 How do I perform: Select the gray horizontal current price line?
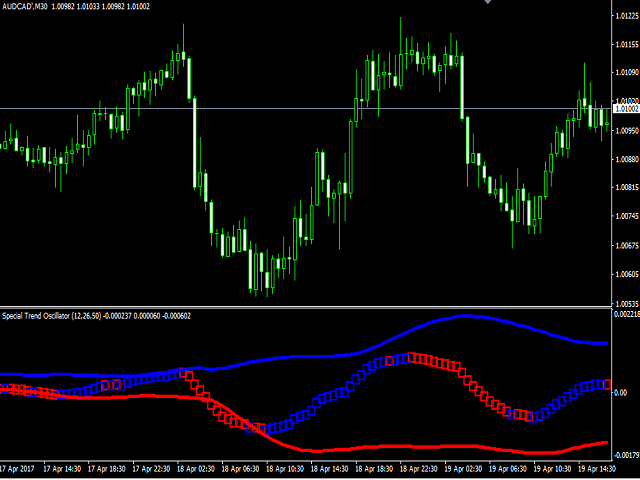point(306,109)
